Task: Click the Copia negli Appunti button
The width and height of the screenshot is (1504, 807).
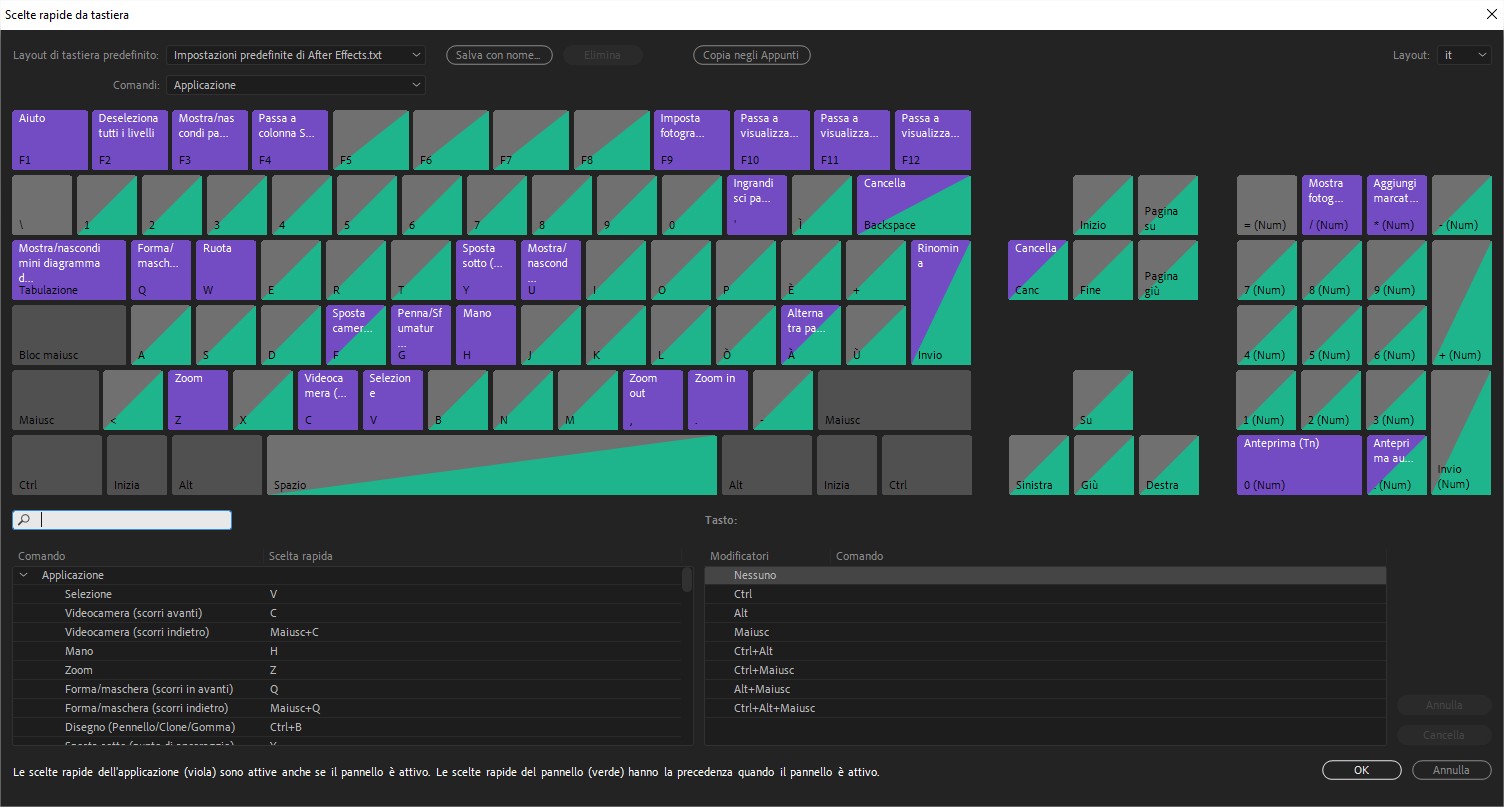Action: click(751, 55)
